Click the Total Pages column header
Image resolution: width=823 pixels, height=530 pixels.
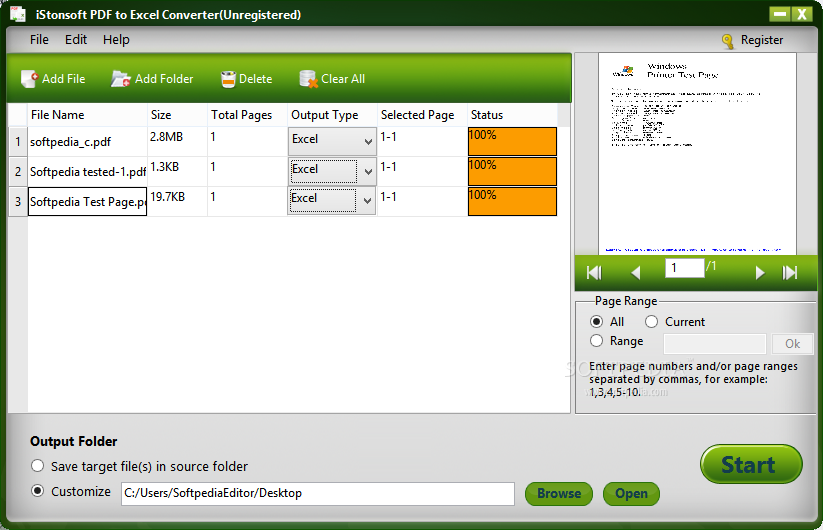248,115
